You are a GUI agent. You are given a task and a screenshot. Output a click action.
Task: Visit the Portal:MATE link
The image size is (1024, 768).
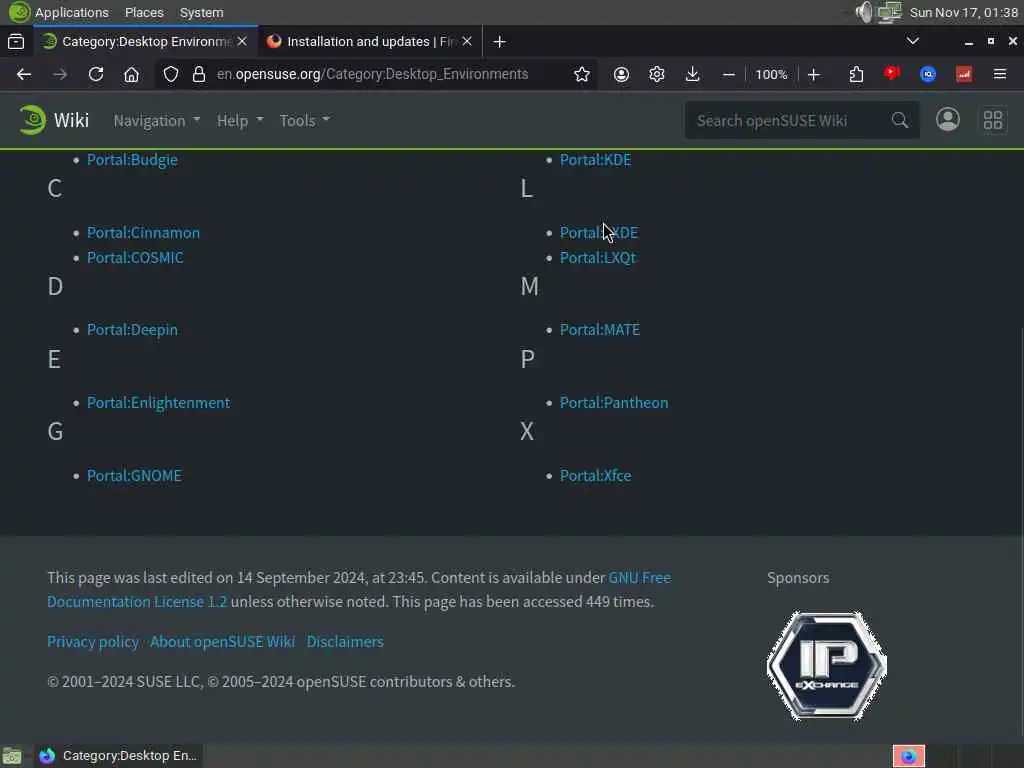click(600, 330)
